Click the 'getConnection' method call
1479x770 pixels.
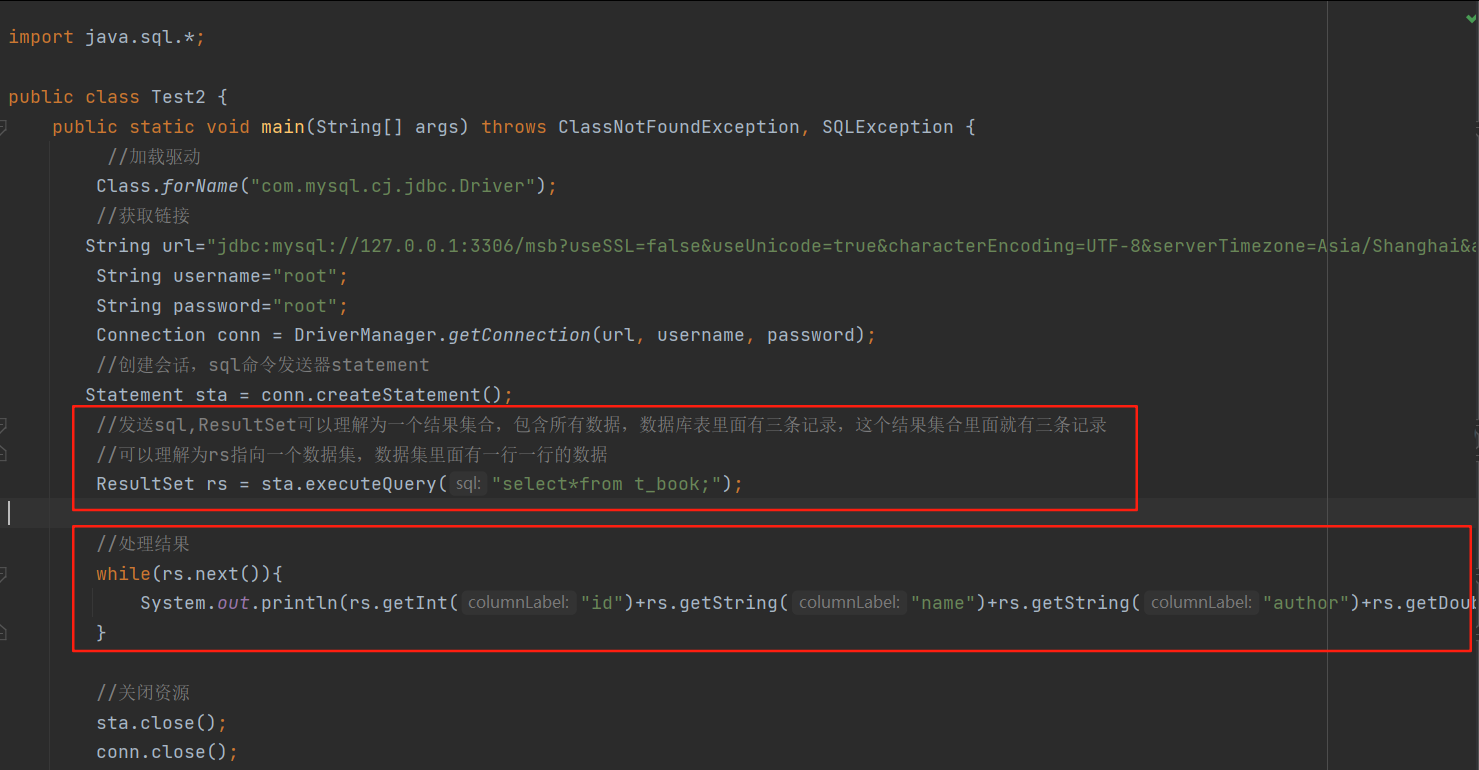tap(519, 335)
